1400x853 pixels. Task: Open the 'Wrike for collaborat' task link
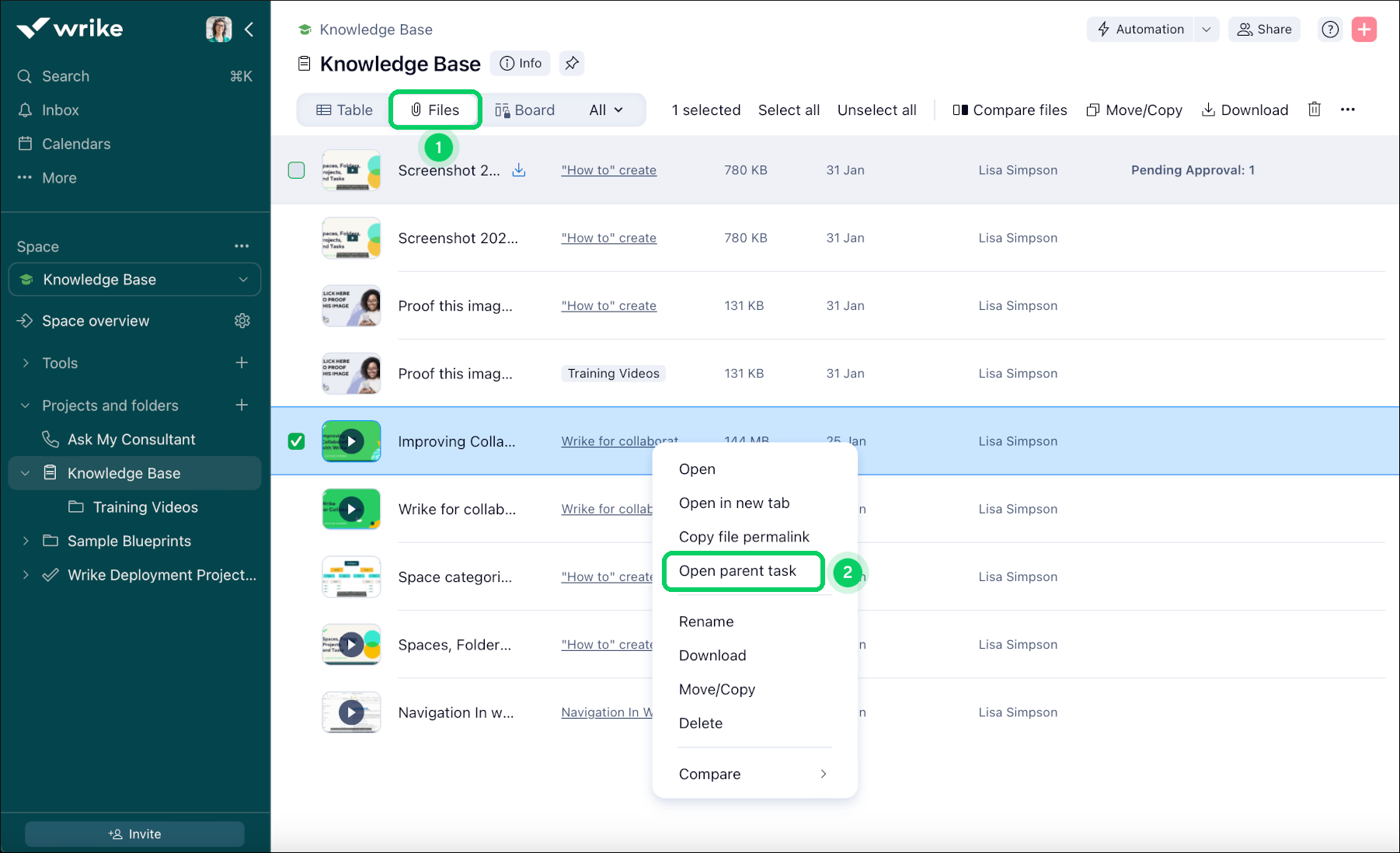coord(618,440)
